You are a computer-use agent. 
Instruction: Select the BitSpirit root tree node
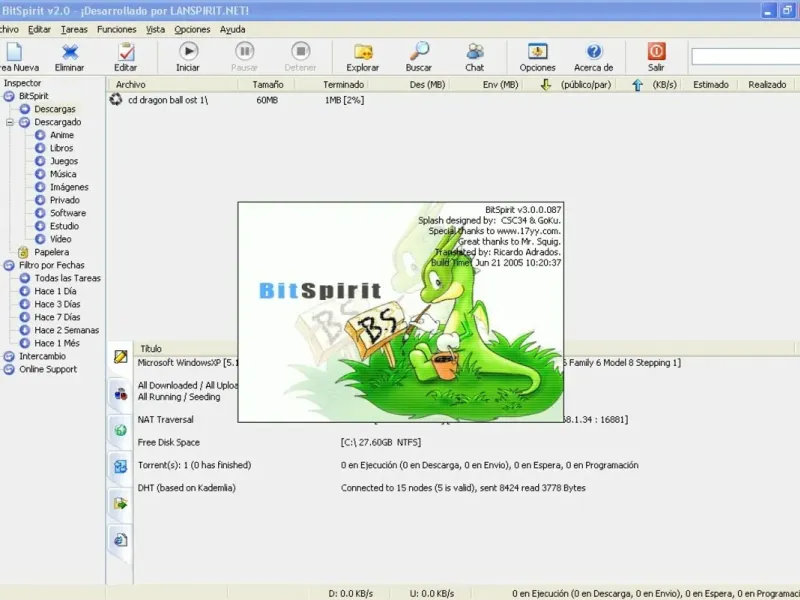(33, 96)
